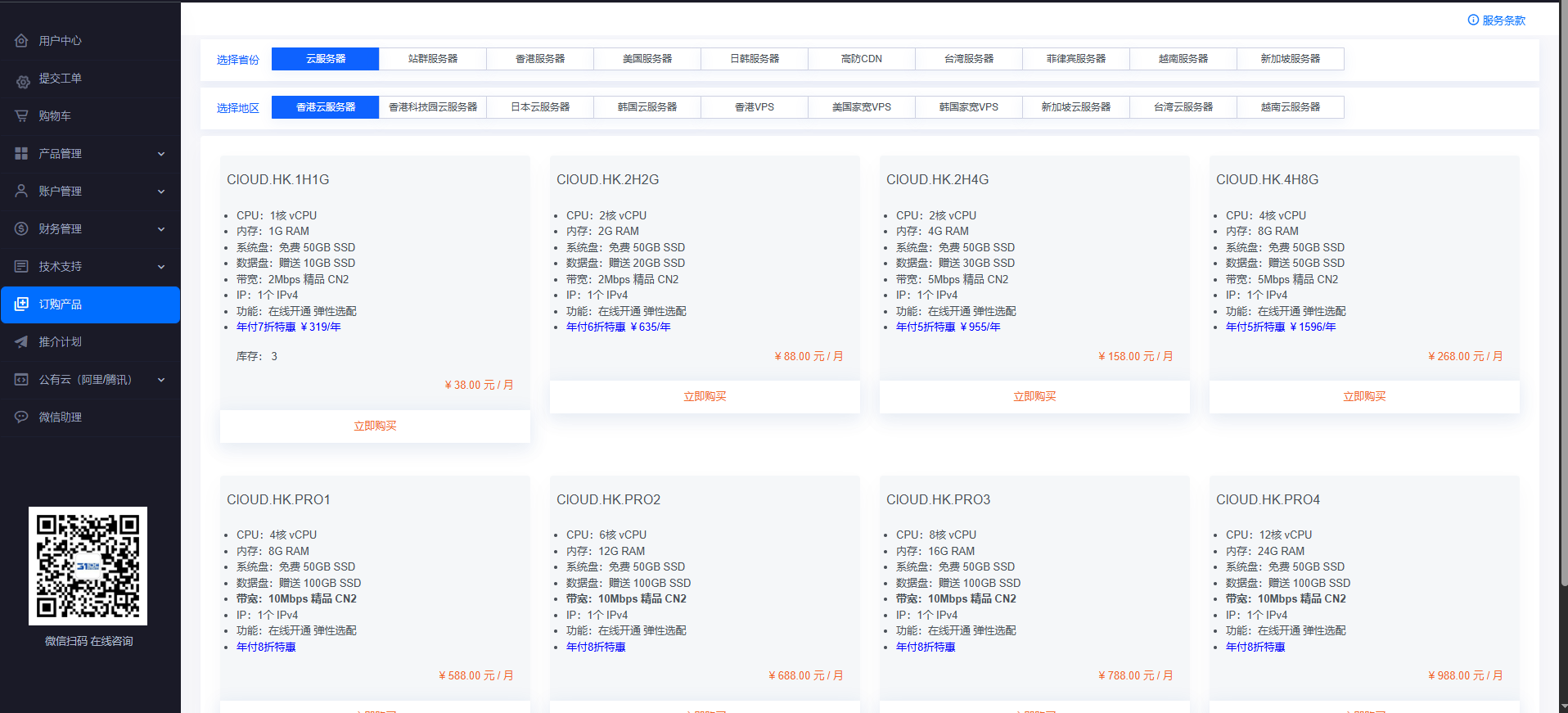Viewport: 1568px width, 713px height.
Task: Choose the 美国家宽VPS region tab
Action: (x=861, y=107)
